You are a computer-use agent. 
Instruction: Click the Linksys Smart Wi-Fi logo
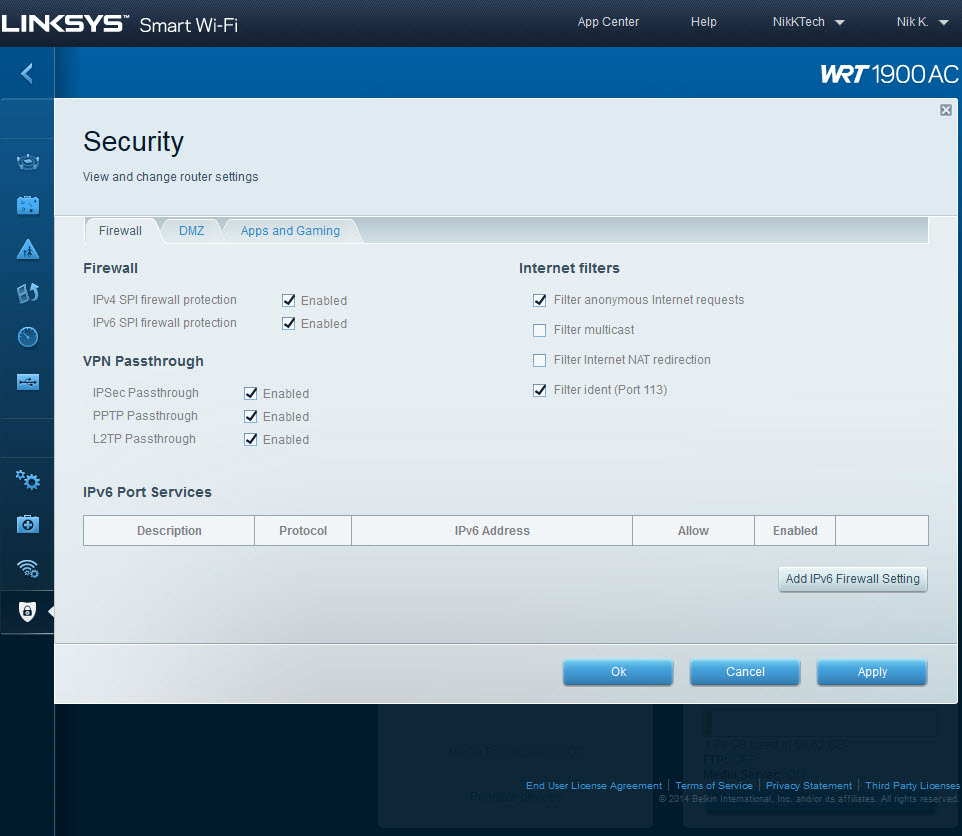click(x=119, y=25)
